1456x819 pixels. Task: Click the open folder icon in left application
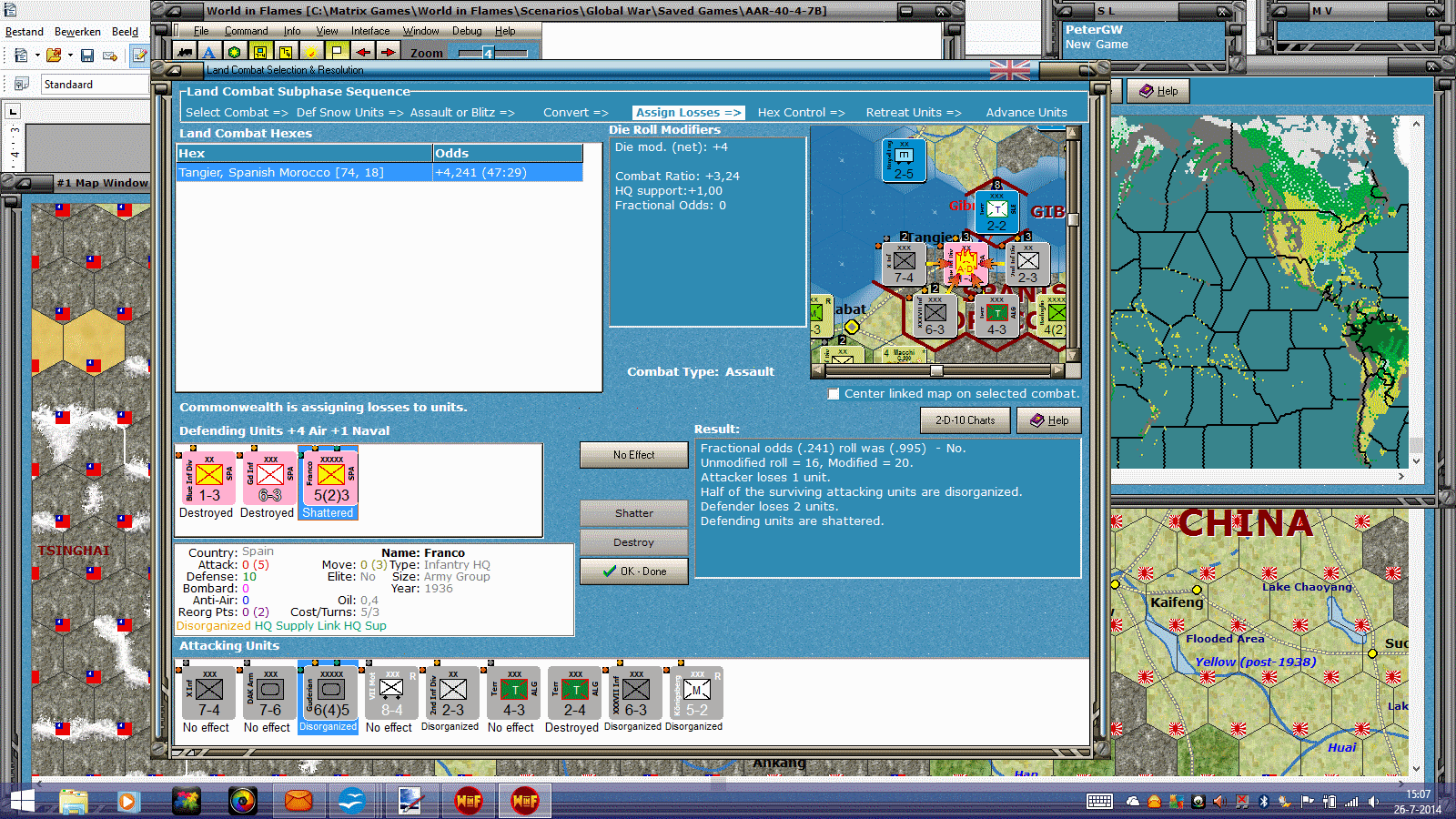point(54,56)
